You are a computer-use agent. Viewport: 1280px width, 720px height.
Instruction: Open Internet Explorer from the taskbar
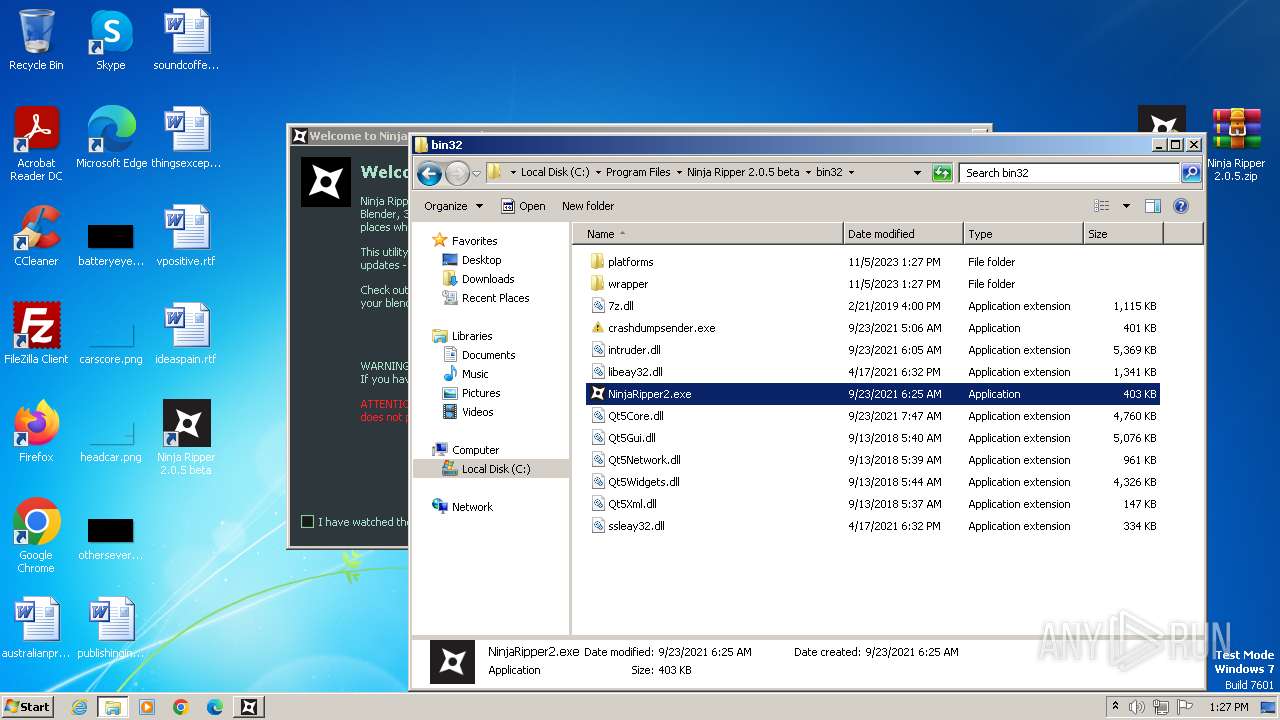79,707
